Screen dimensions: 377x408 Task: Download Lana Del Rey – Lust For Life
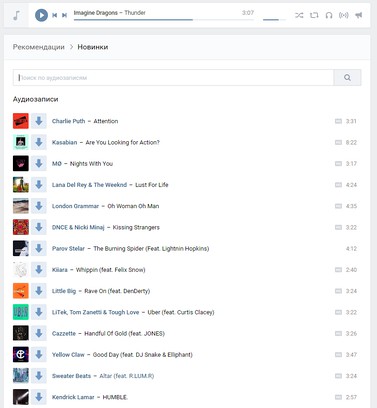click(39, 185)
